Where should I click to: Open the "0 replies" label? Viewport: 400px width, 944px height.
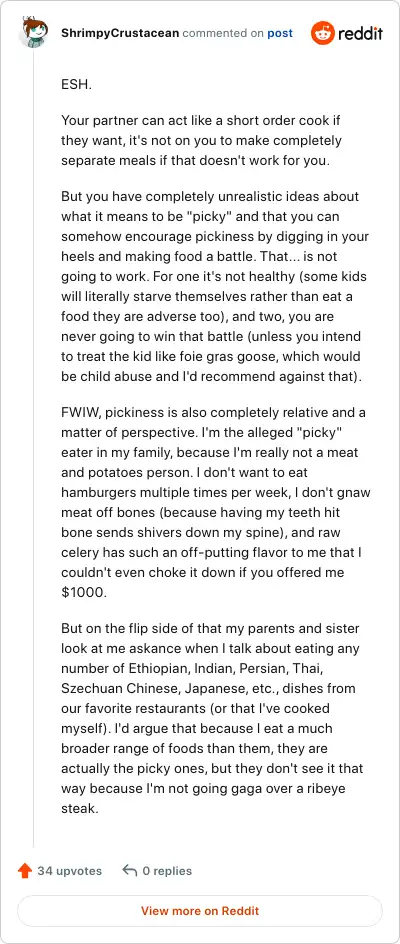coord(167,871)
